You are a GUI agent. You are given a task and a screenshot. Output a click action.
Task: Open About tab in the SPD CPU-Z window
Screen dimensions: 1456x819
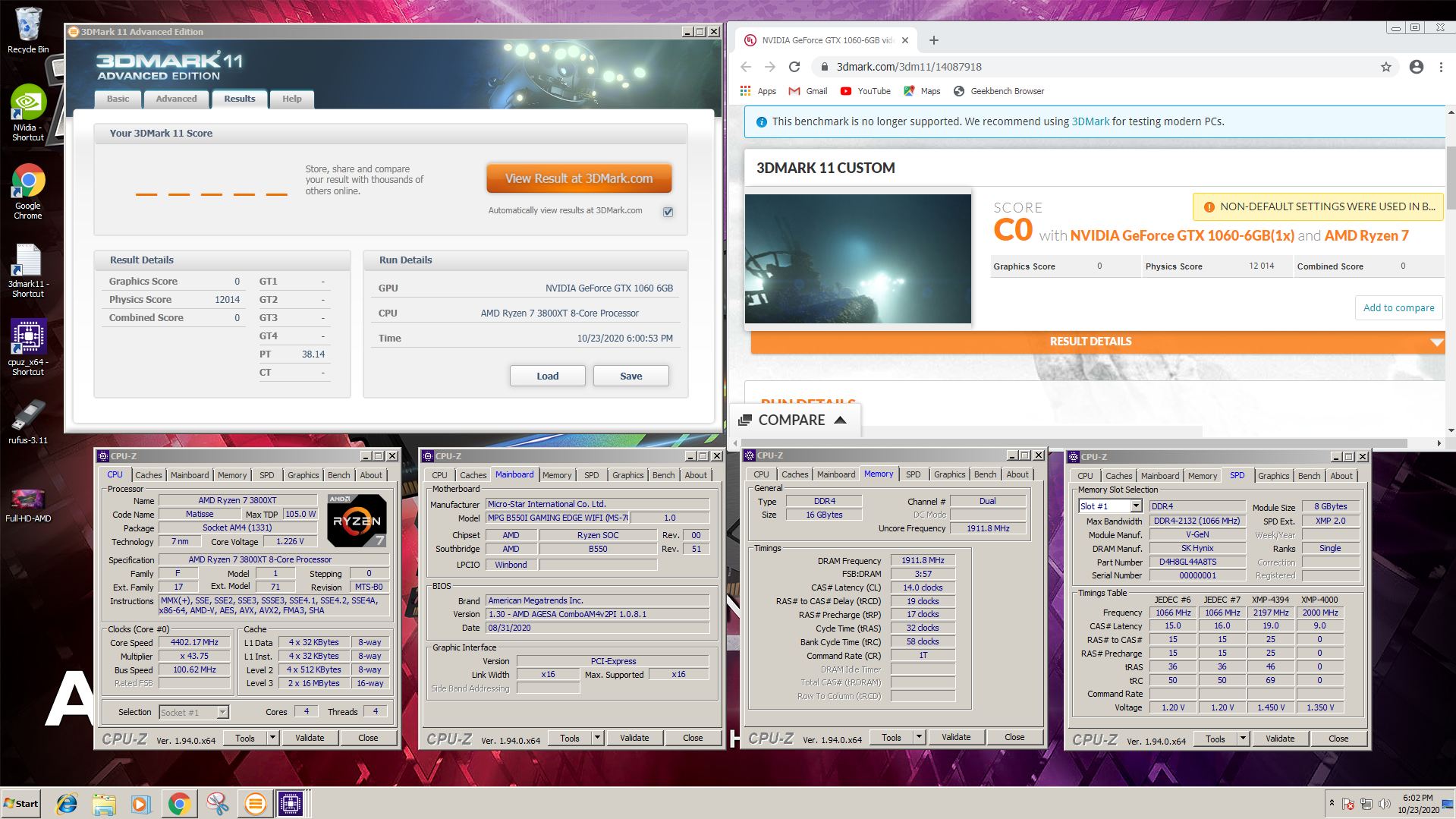[x=1341, y=476]
